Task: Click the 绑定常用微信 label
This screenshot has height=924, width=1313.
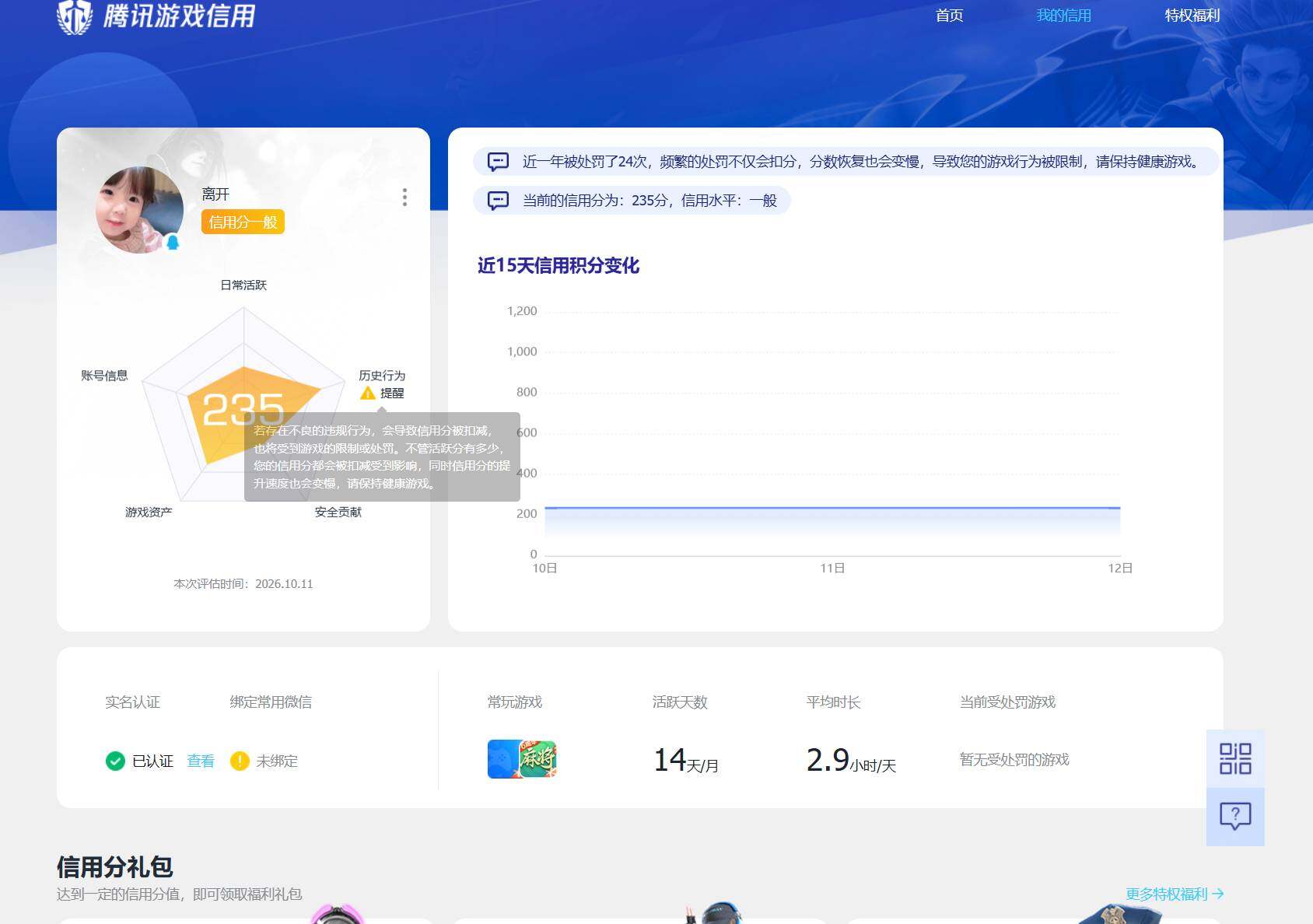Action: (271, 702)
